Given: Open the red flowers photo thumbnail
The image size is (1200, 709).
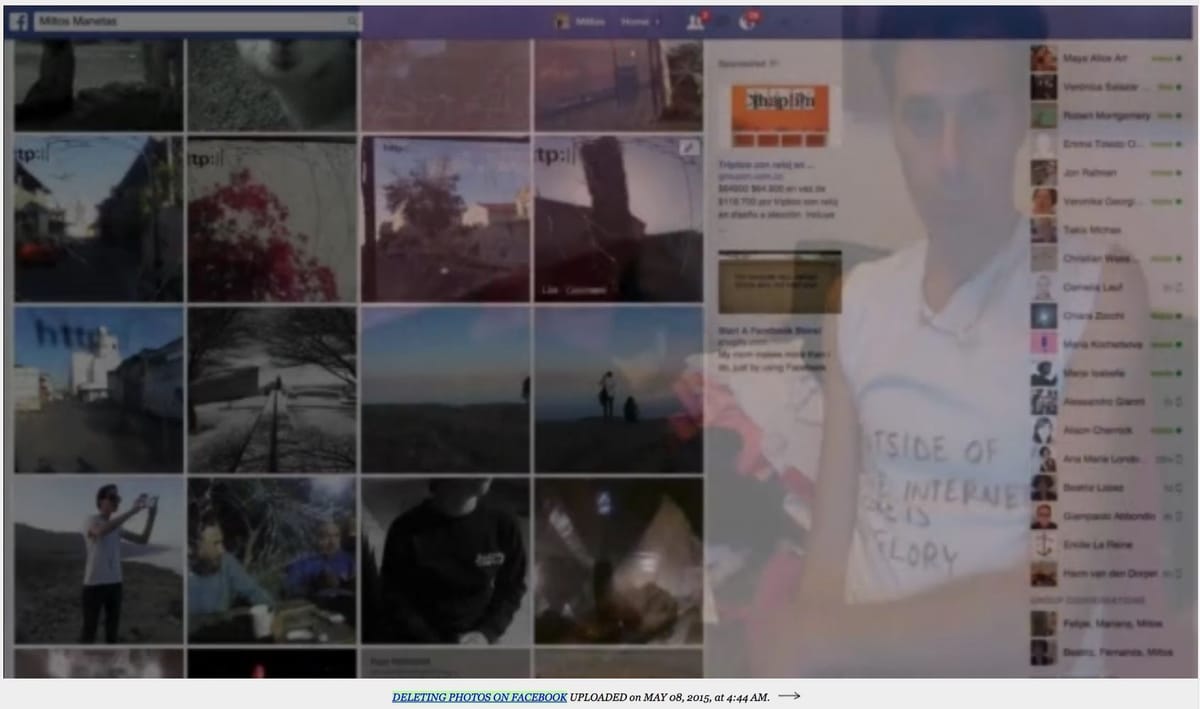Looking at the screenshot, I should coord(272,219).
